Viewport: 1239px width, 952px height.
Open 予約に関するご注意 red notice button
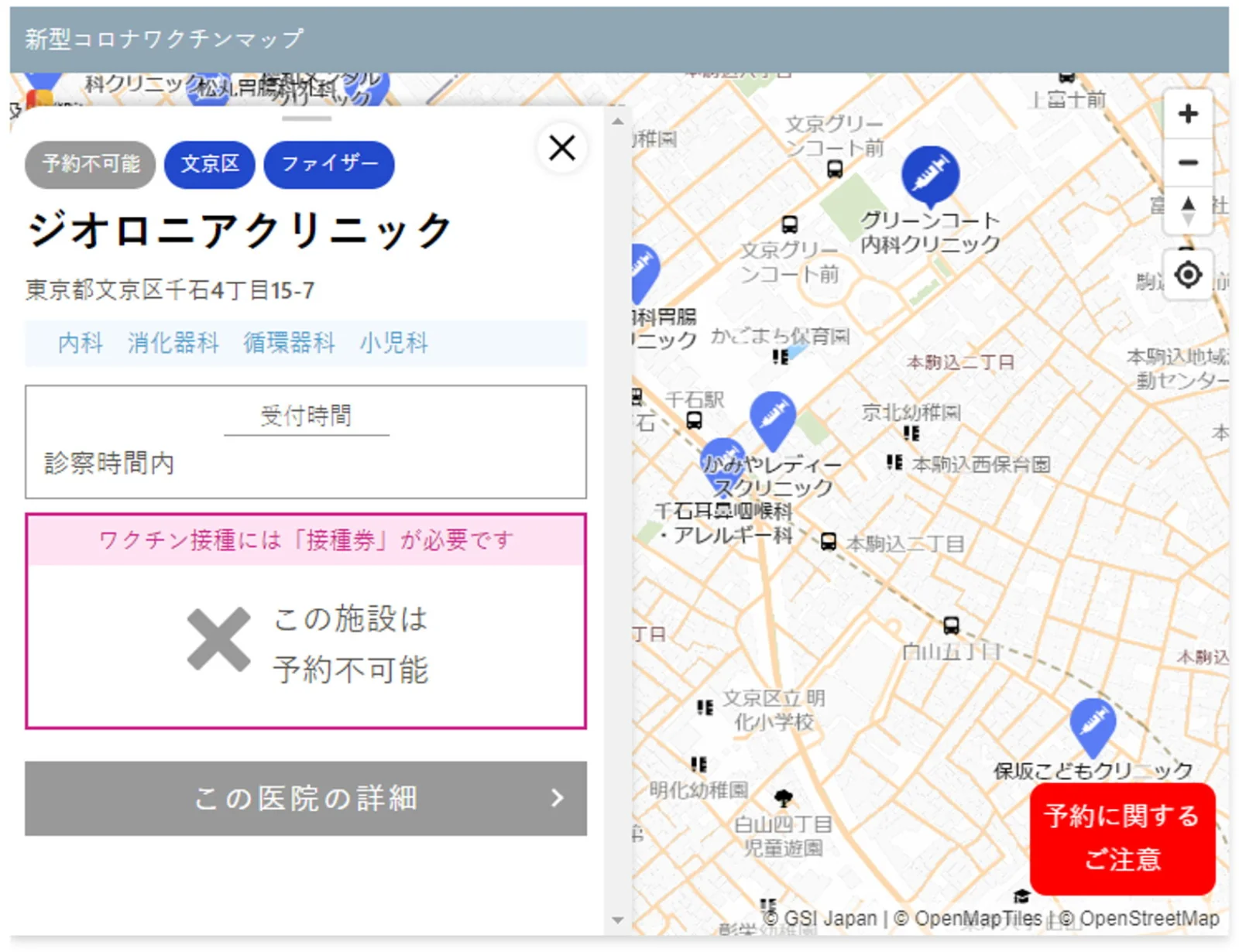tap(1122, 838)
